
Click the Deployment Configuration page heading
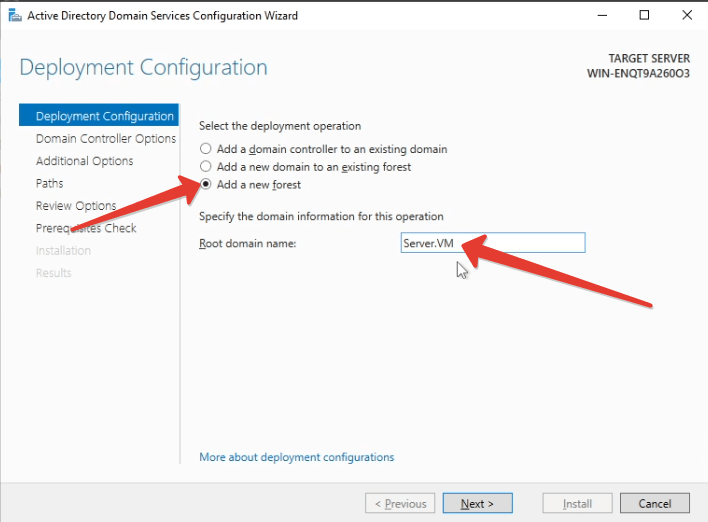(144, 67)
